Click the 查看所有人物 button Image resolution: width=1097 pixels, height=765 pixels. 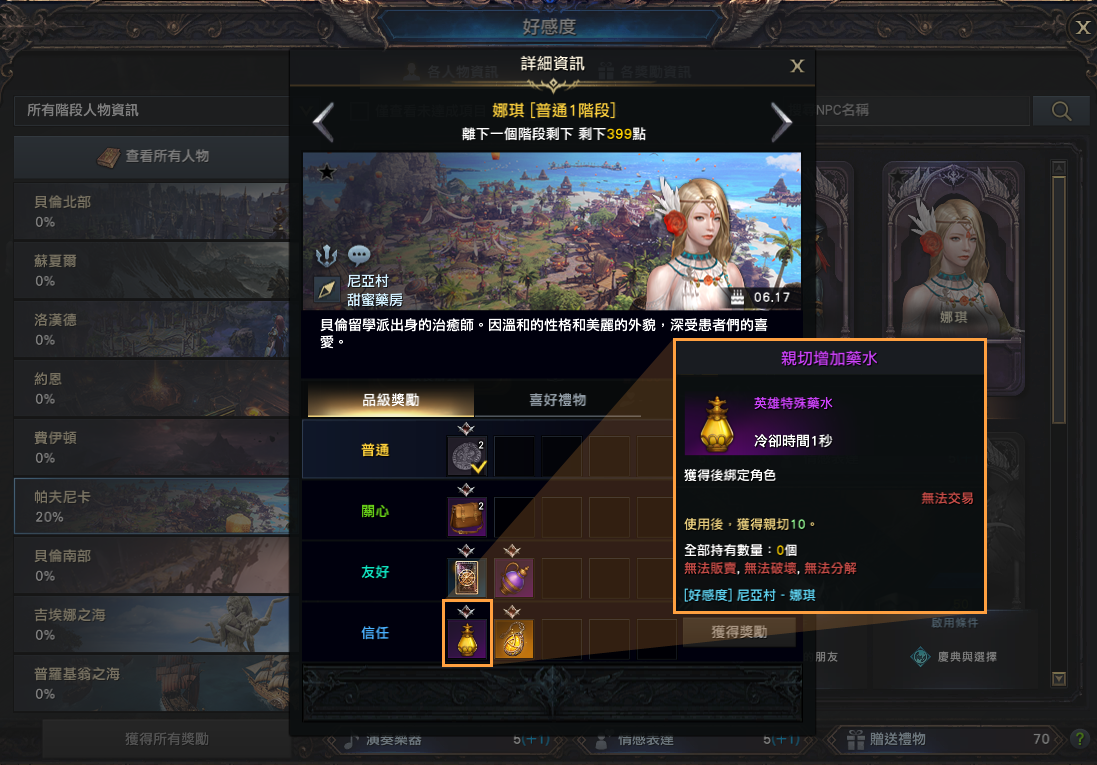click(152, 157)
